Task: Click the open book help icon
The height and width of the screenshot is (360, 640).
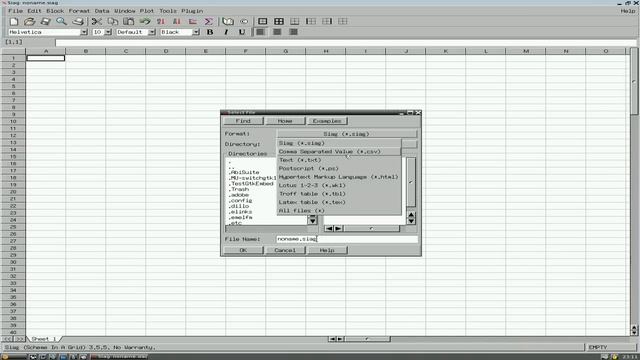Action: (228, 21)
